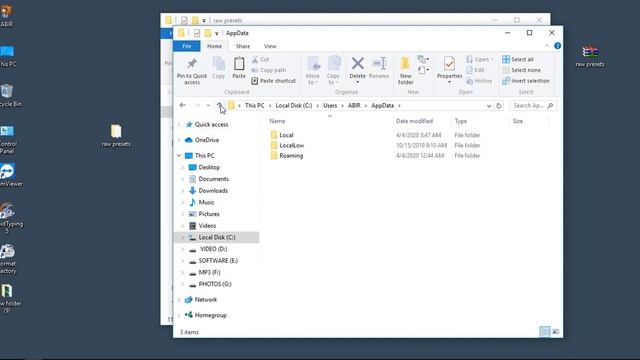Viewport: 640px width, 360px height.
Task: Click the Search AppData box
Action: click(533, 106)
